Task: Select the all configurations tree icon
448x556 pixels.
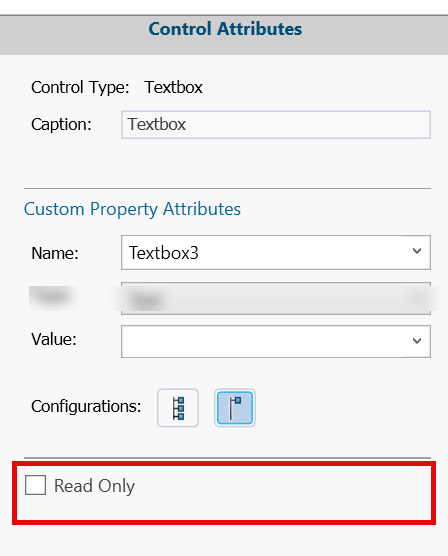Action: [x=178, y=408]
